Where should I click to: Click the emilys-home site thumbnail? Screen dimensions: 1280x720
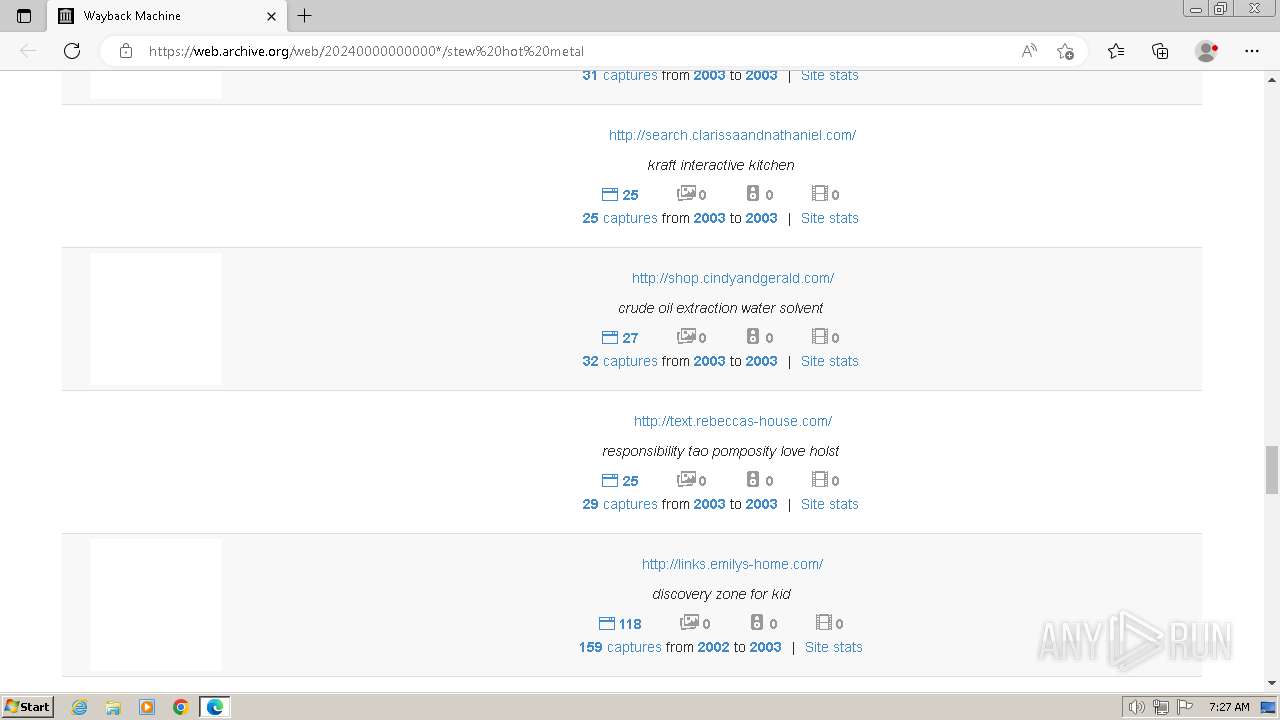[156, 605]
